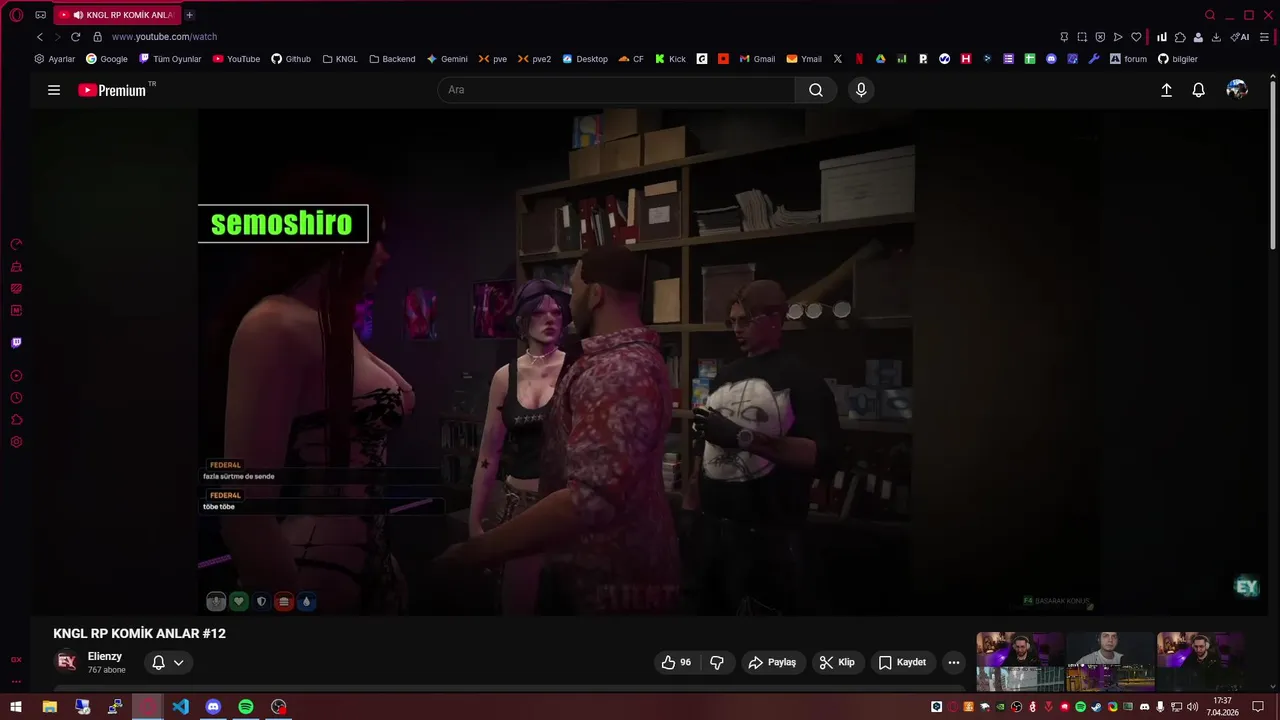Click the magnifier search button
This screenshot has width=1280, height=720.
(x=816, y=90)
